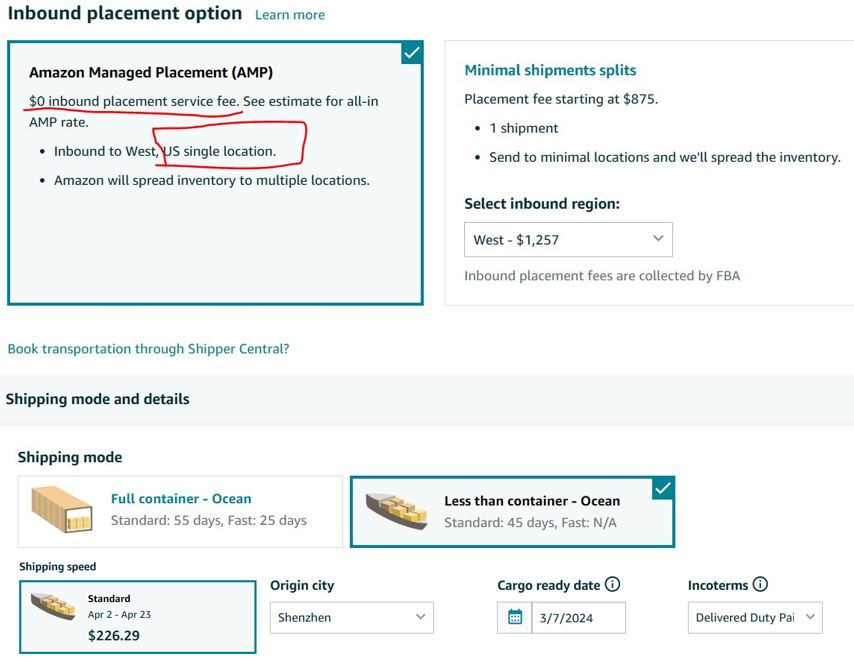Open the Incoterms Delivered Duty Paid dropdown

click(x=755, y=617)
